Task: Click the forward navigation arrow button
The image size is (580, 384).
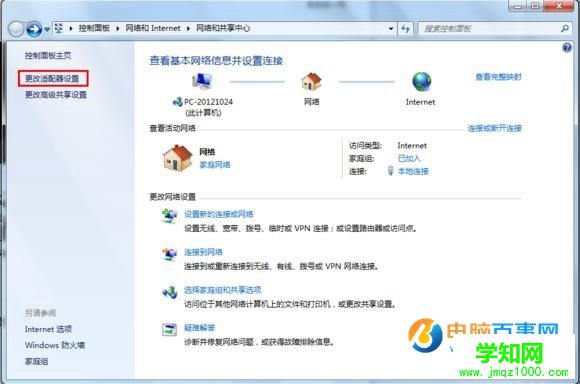Action: point(34,28)
